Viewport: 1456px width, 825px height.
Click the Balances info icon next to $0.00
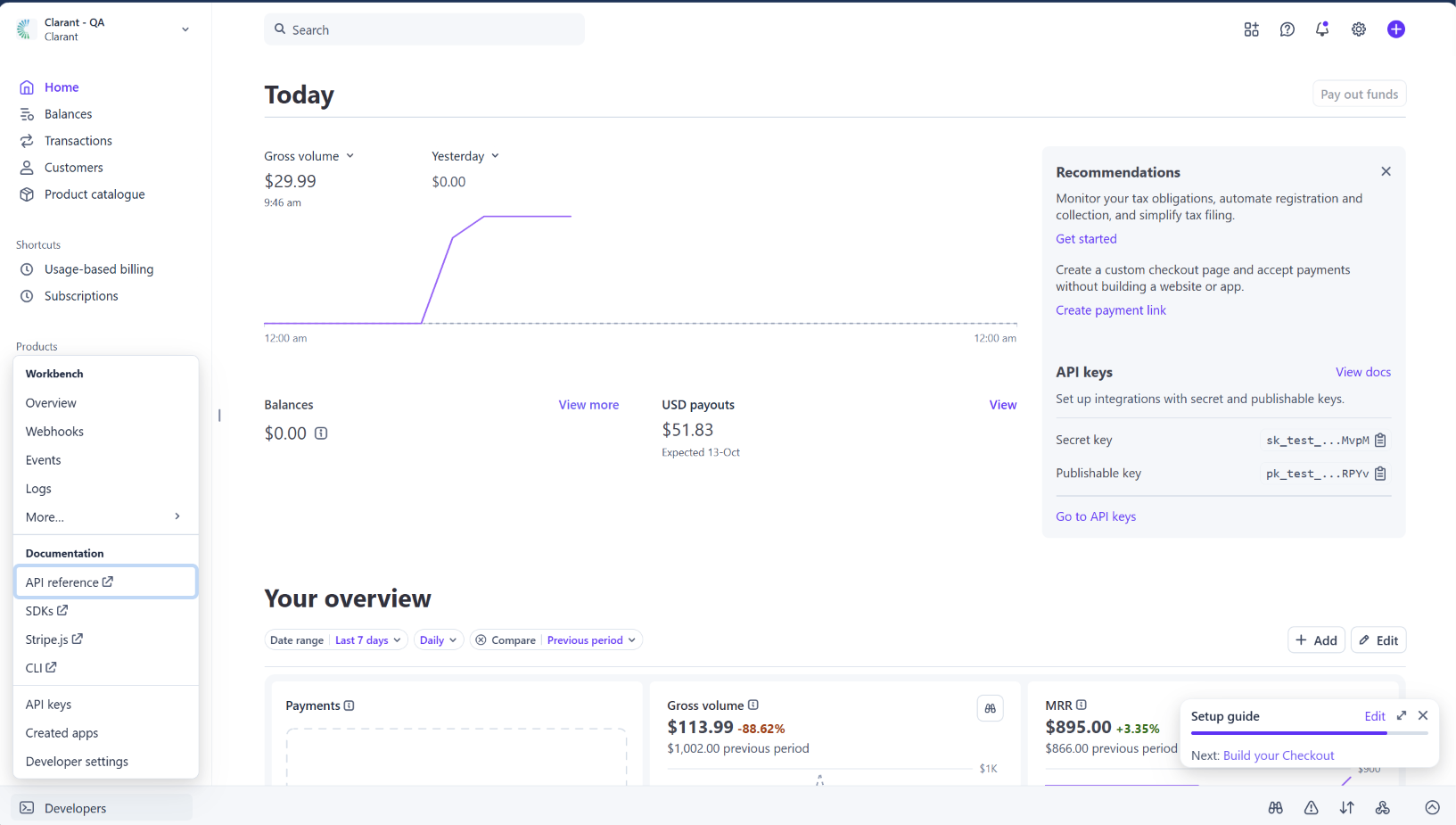(321, 433)
